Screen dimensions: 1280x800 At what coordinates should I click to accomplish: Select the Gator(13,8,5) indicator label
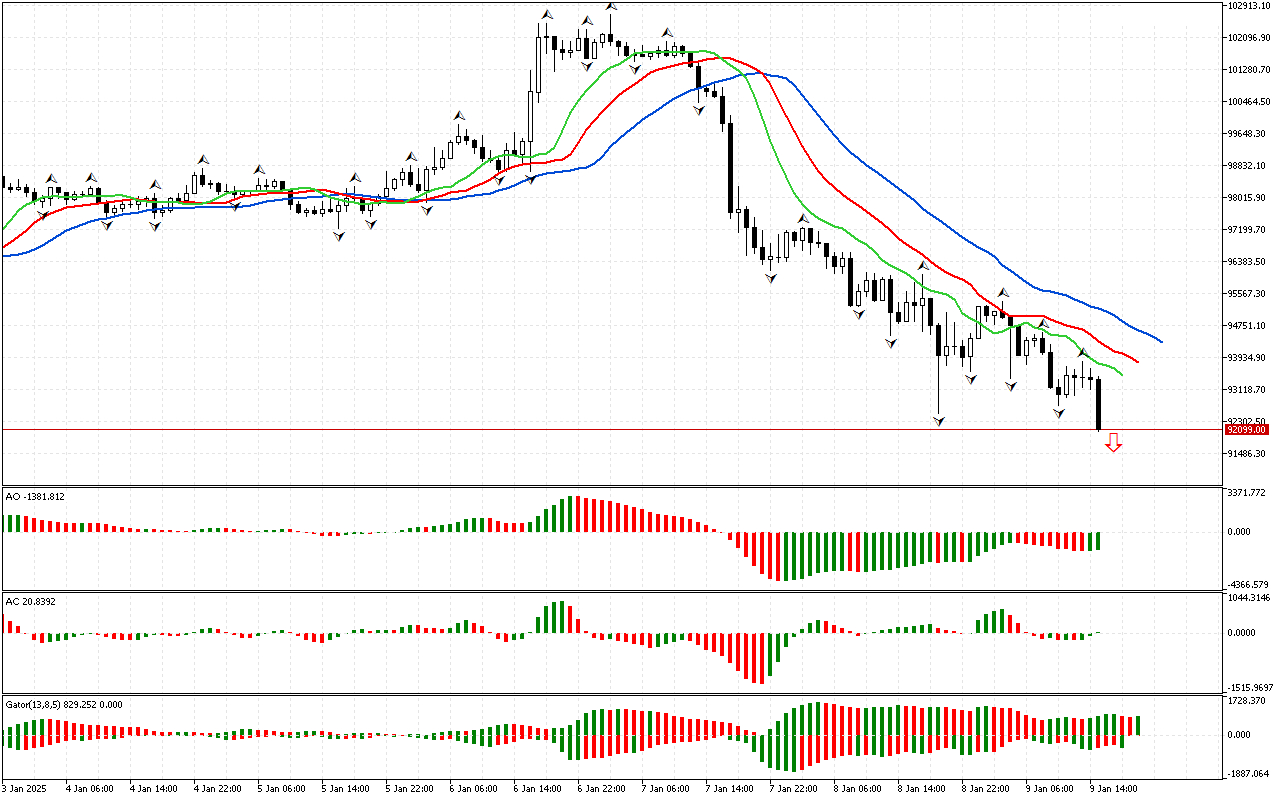[x=64, y=704]
